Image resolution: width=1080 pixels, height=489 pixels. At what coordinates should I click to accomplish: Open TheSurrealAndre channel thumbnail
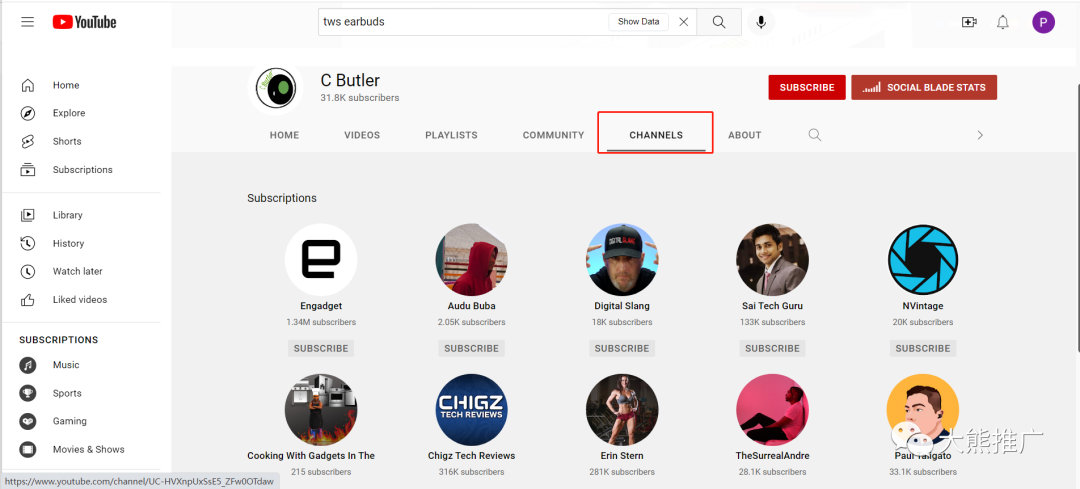click(772, 410)
